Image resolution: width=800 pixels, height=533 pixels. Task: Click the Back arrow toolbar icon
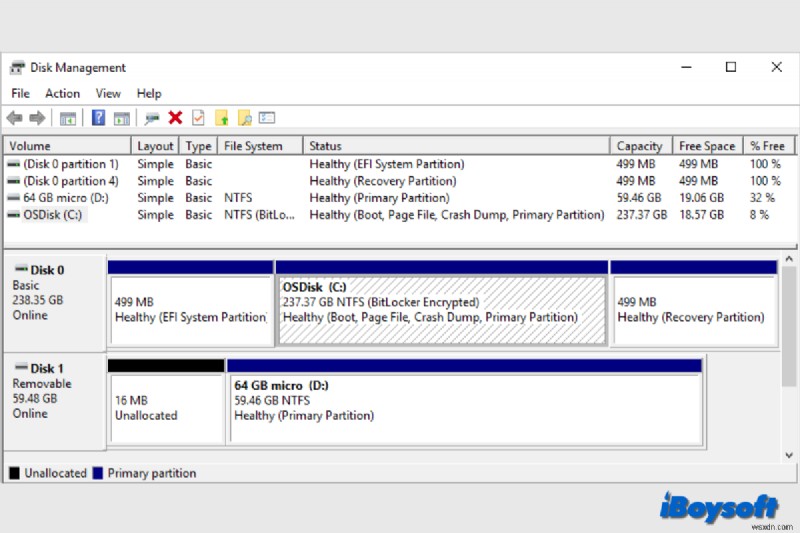pos(14,118)
